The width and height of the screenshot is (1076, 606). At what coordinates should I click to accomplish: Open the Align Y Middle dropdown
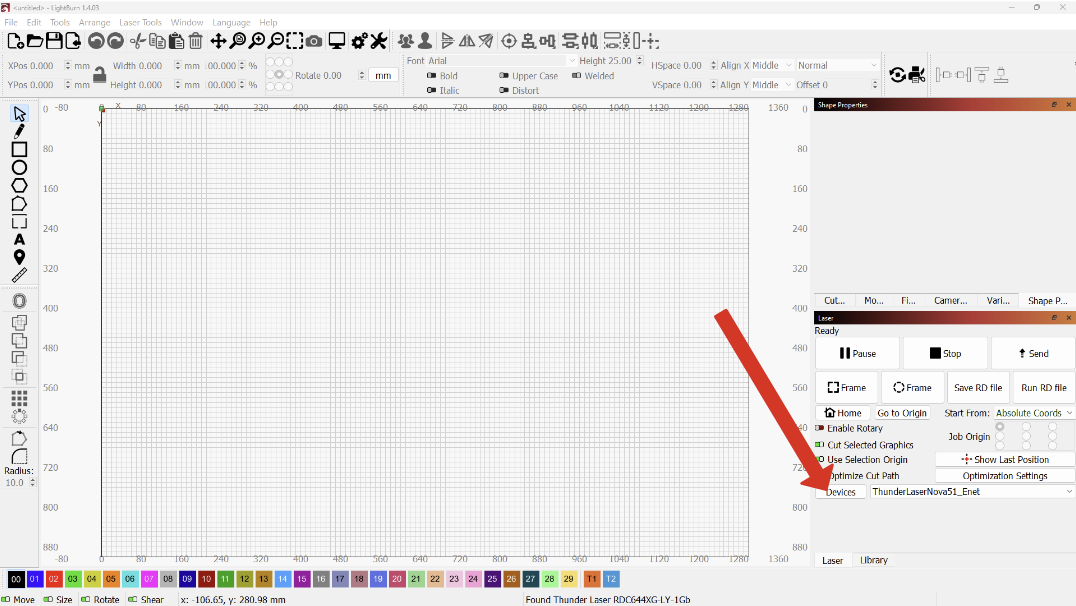click(x=772, y=84)
